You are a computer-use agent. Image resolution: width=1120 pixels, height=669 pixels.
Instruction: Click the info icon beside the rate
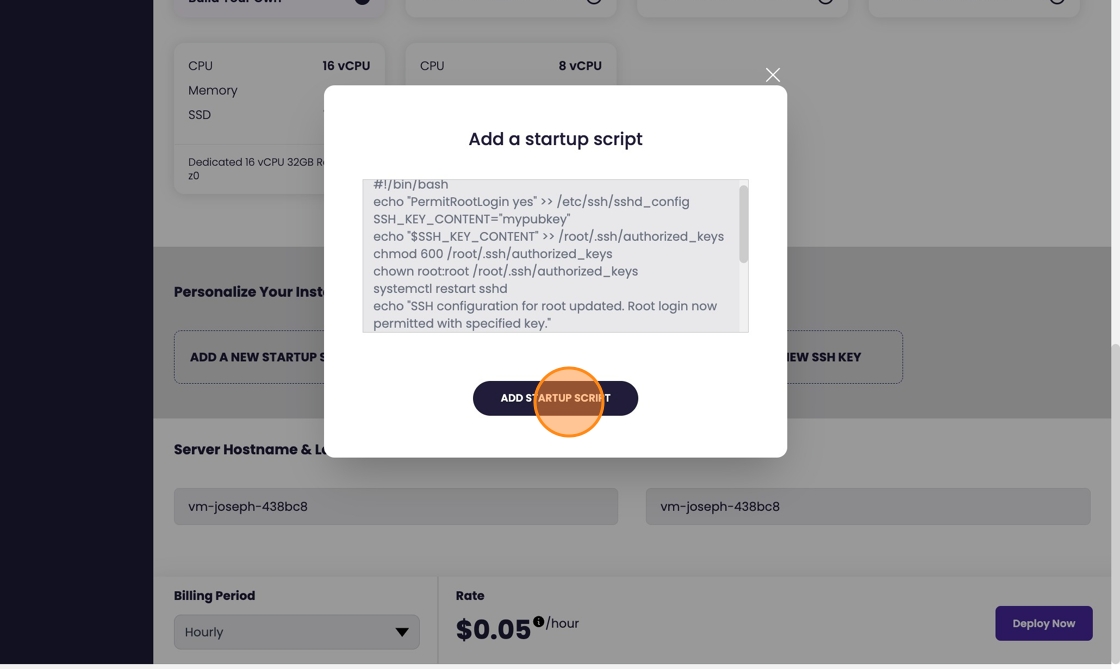538,621
